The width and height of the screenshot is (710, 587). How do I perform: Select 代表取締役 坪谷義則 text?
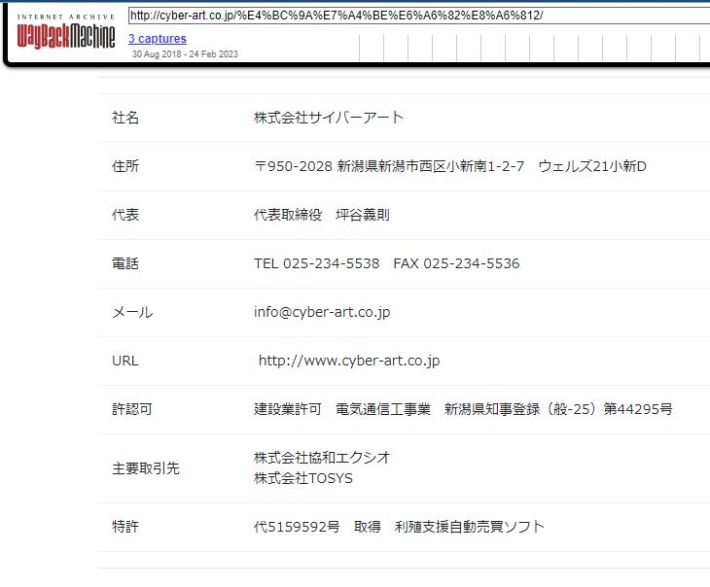[x=321, y=215]
